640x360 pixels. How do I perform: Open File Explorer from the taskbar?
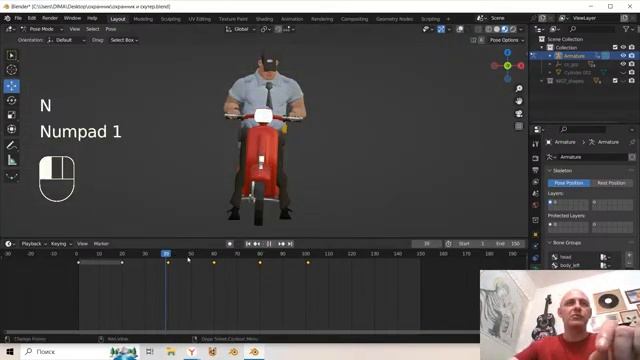click(x=171, y=351)
